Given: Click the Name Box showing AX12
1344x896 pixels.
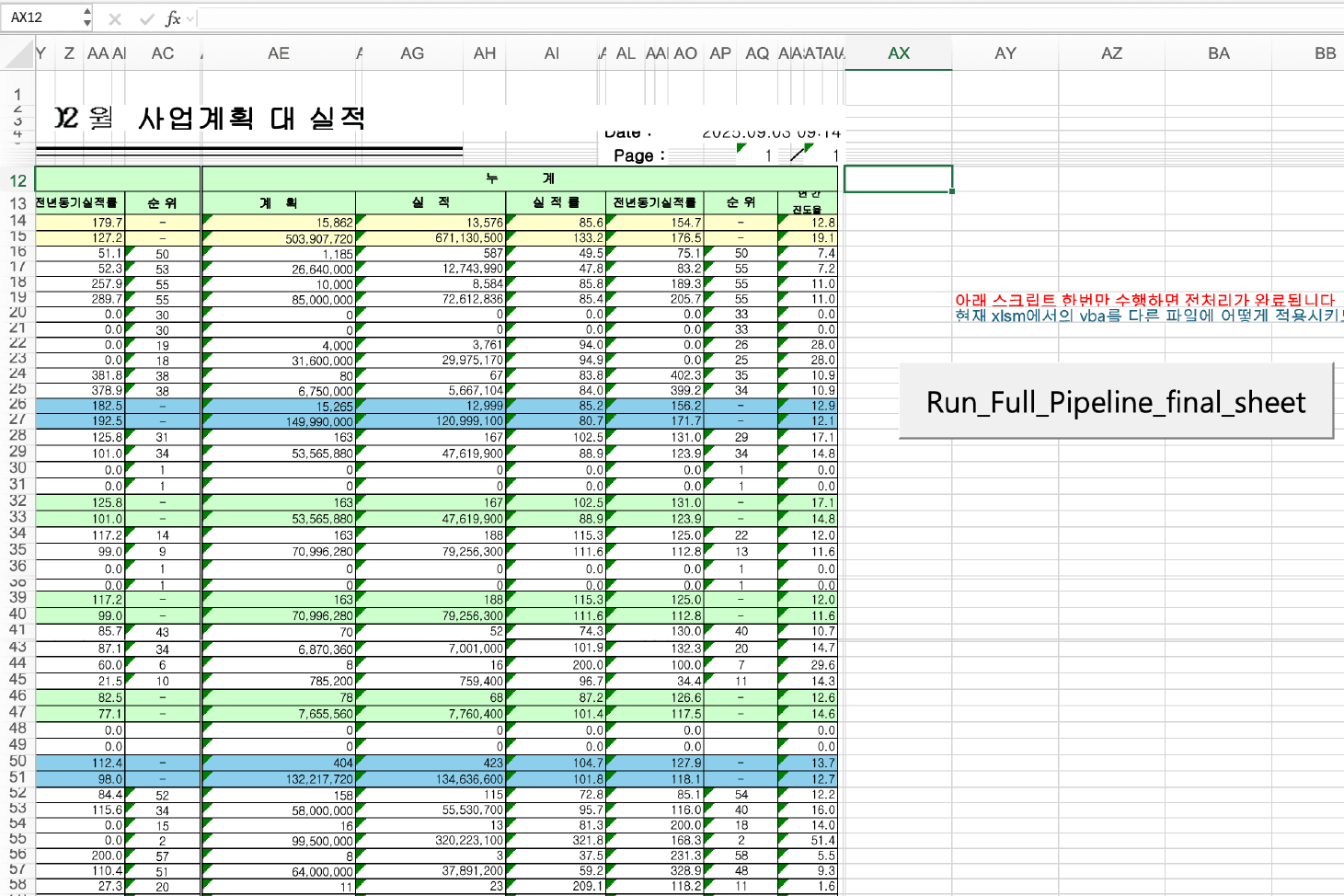Looking at the screenshot, I should (x=41, y=17).
